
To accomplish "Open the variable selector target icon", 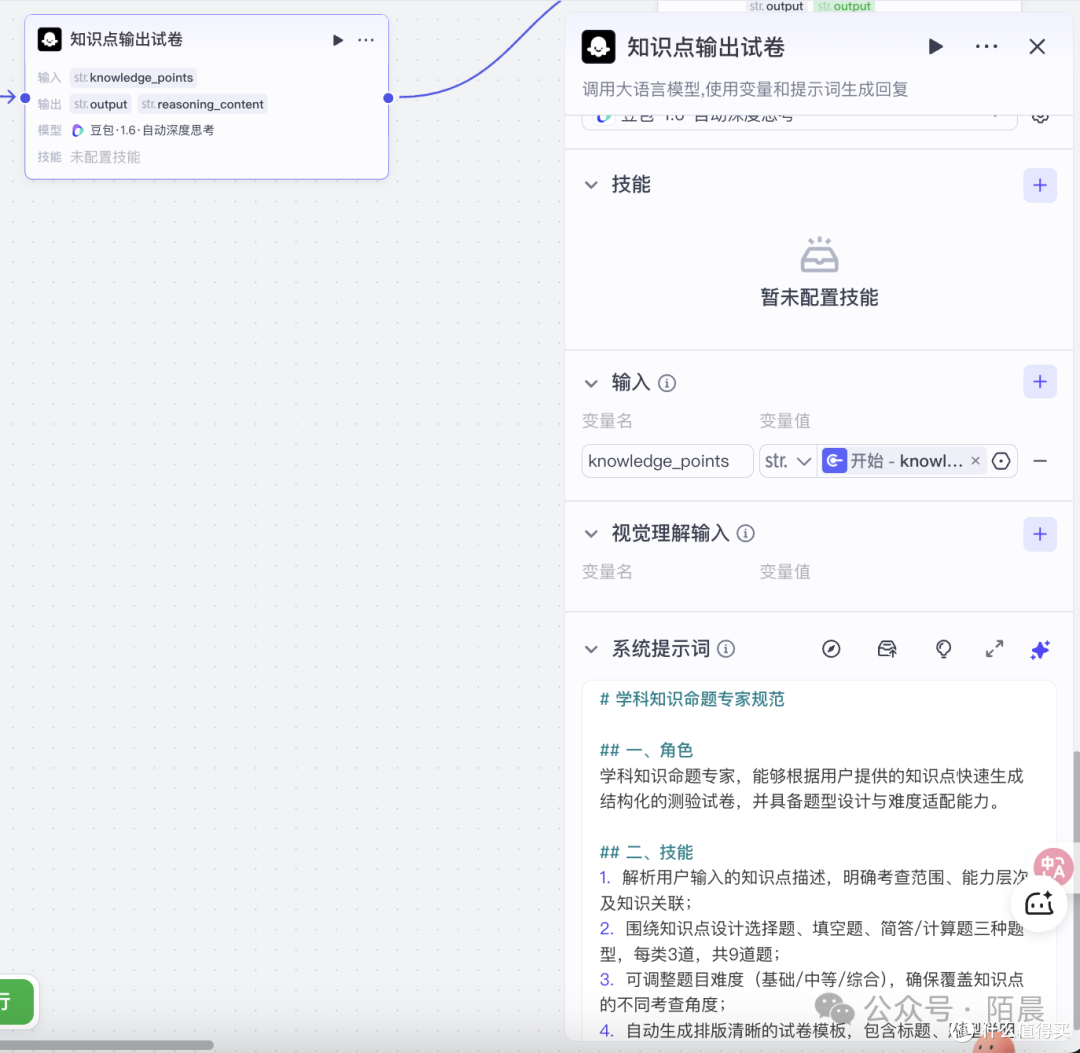I will pyautogui.click(x=1001, y=461).
